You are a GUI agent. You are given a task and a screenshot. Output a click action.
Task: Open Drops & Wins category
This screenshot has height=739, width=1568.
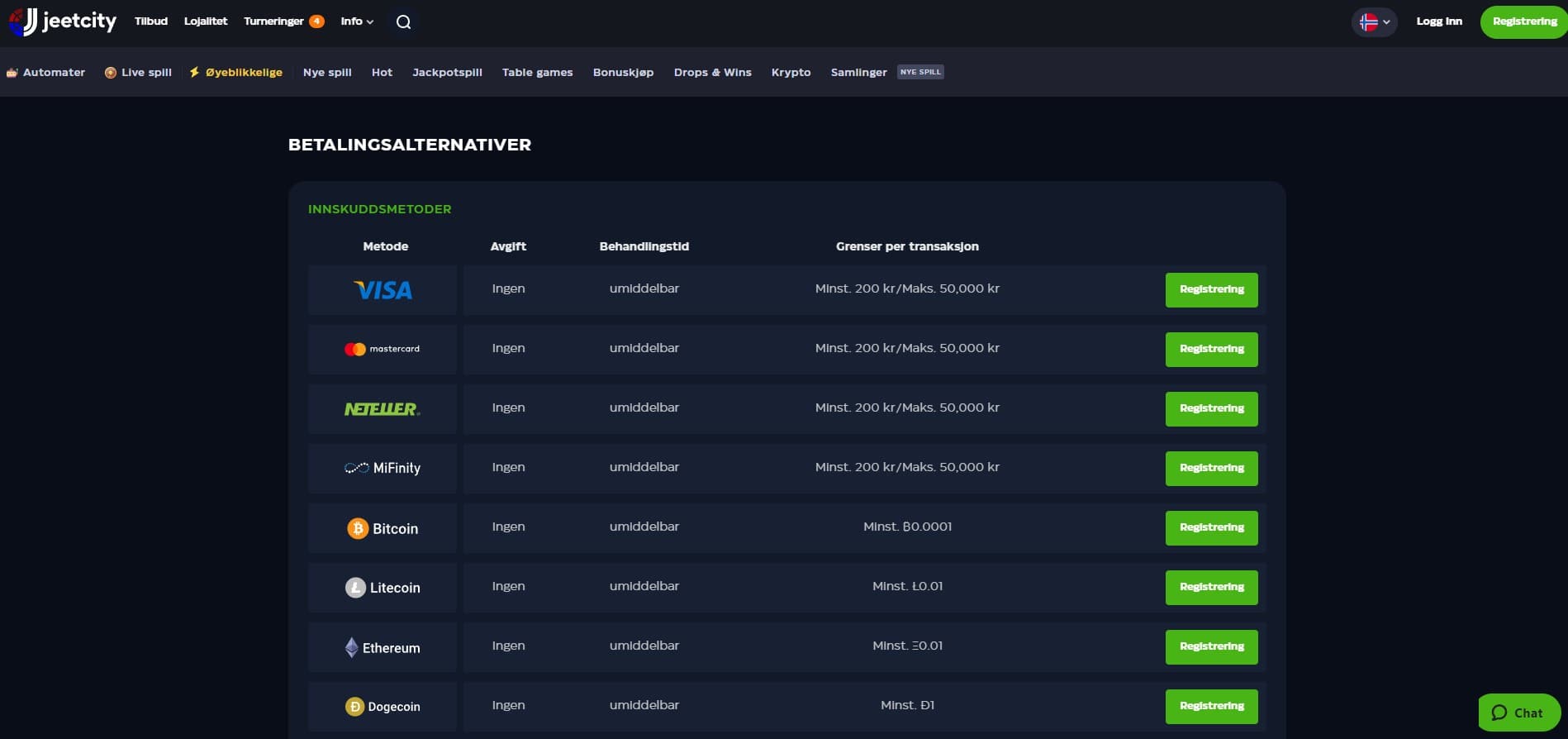[712, 72]
